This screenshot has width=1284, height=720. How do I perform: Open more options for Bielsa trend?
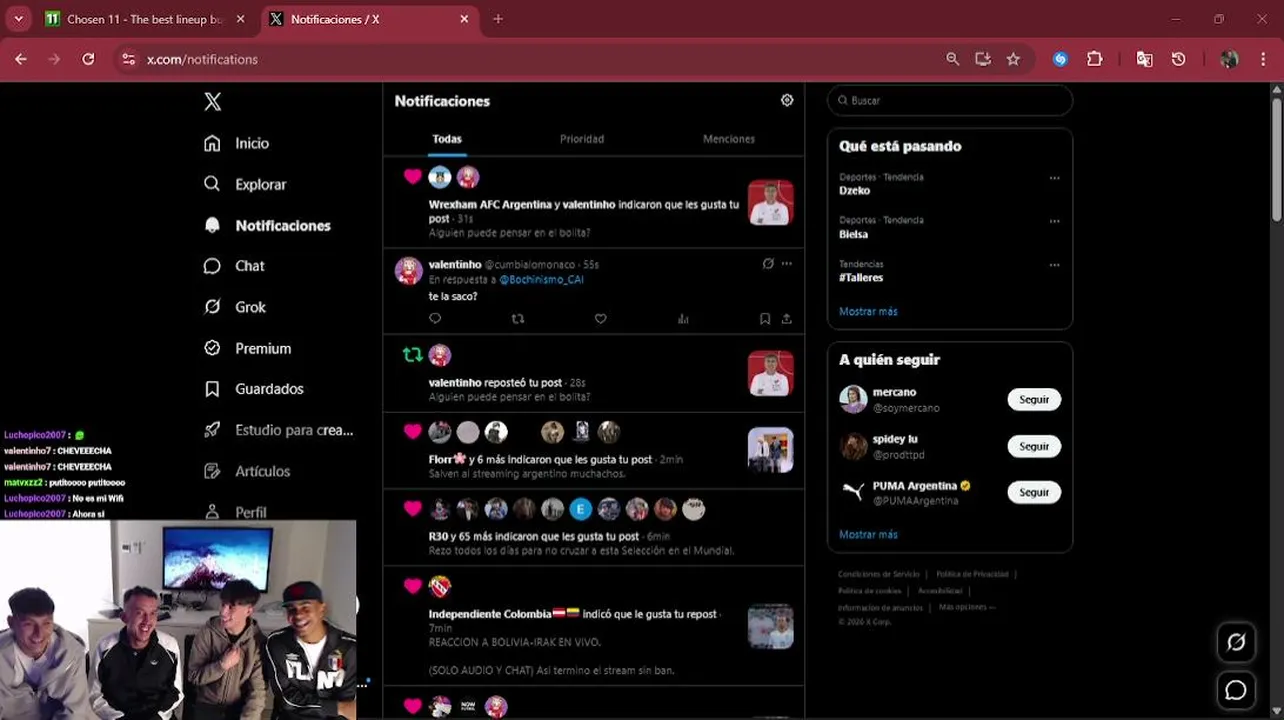1054,221
